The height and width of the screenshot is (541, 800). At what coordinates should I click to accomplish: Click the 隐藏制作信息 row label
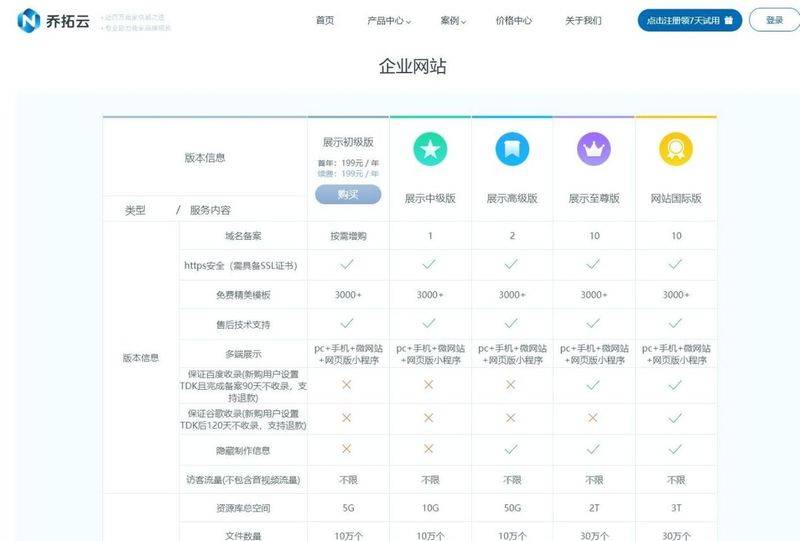pos(243,450)
